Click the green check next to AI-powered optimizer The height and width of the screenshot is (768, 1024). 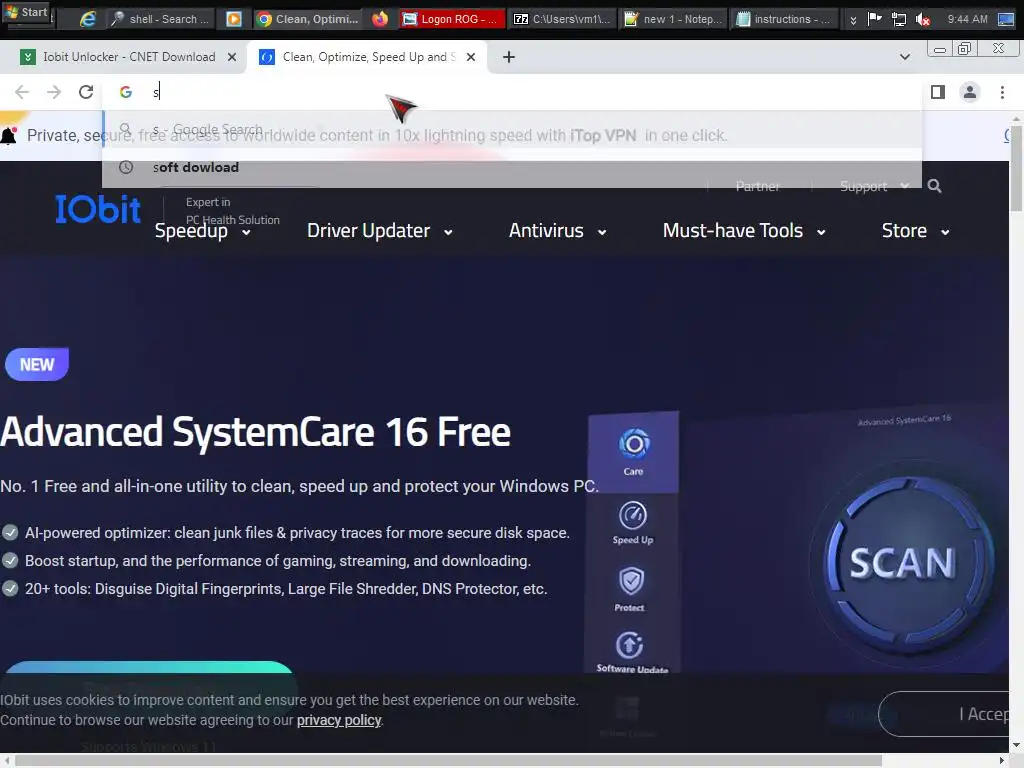10,533
